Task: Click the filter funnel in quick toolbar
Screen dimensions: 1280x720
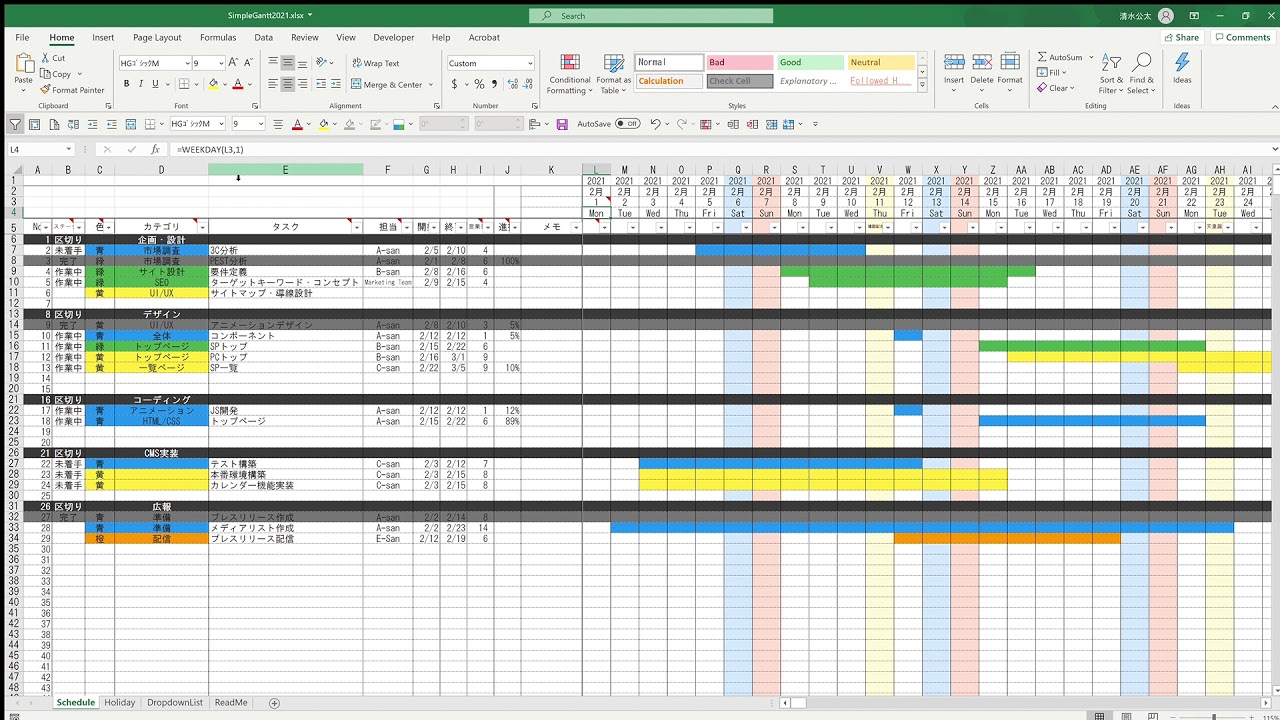Action: coord(15,124)
